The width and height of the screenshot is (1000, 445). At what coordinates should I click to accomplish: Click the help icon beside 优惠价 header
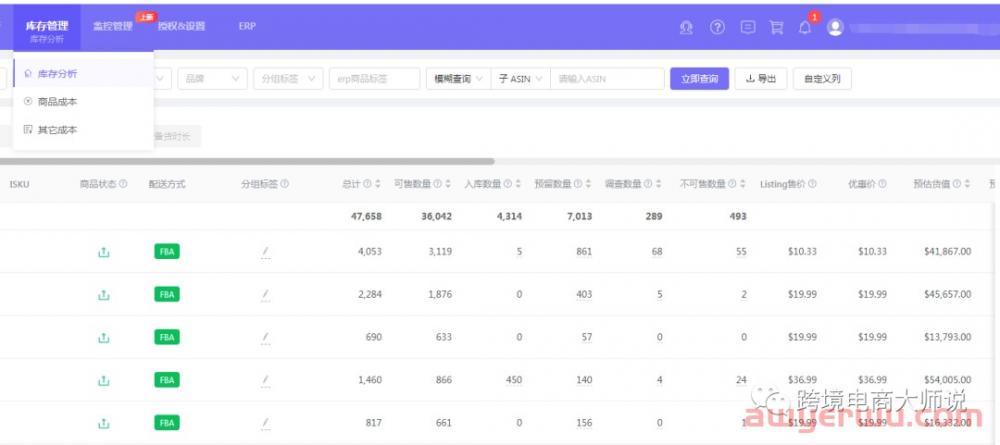click(x=882, y=184)
